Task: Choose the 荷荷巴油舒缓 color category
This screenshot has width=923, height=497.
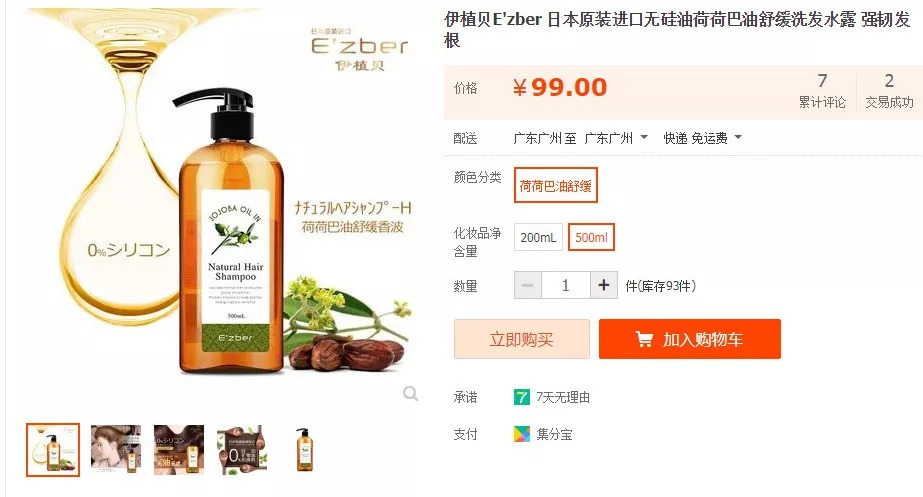Action: coord(556,185)
